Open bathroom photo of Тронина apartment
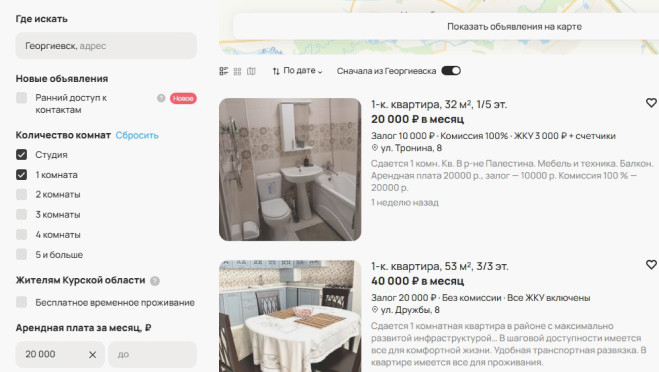The image size is (659, 372). [x=290, y=169]
